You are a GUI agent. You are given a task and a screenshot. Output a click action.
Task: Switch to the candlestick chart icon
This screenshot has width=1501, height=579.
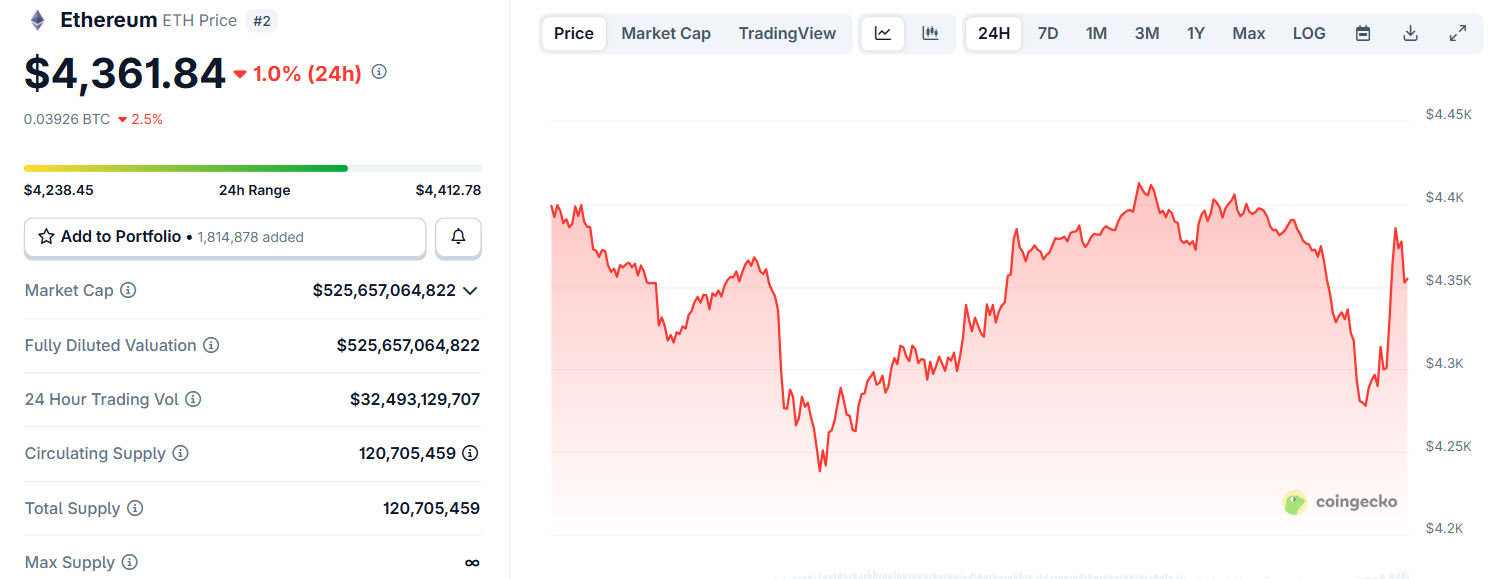930,33
